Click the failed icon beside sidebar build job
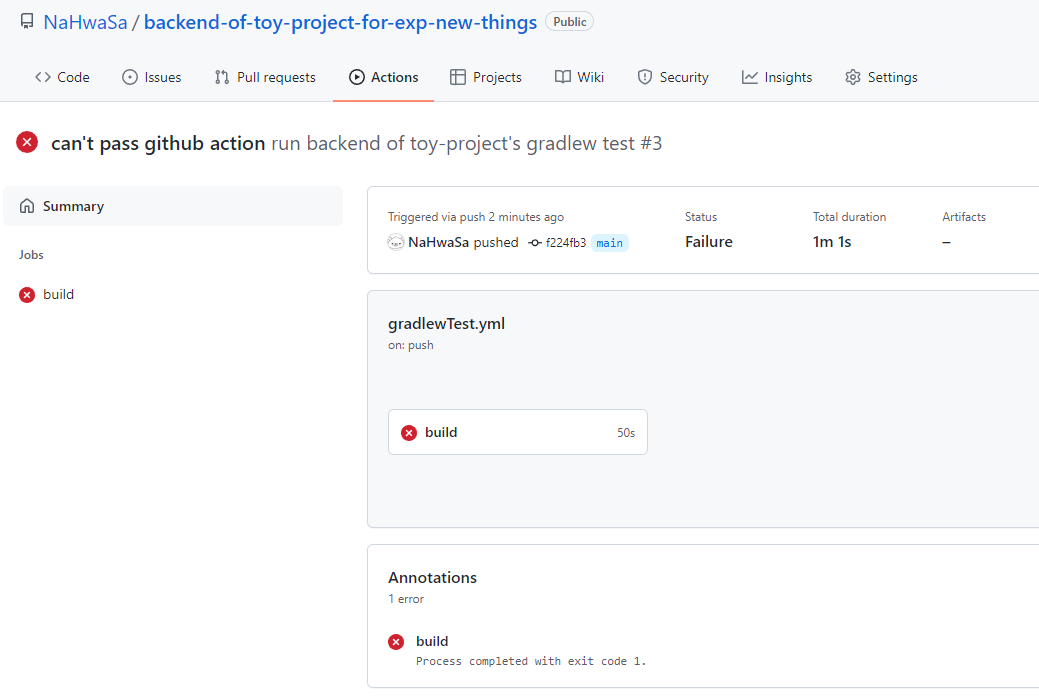 pos(27,295)
